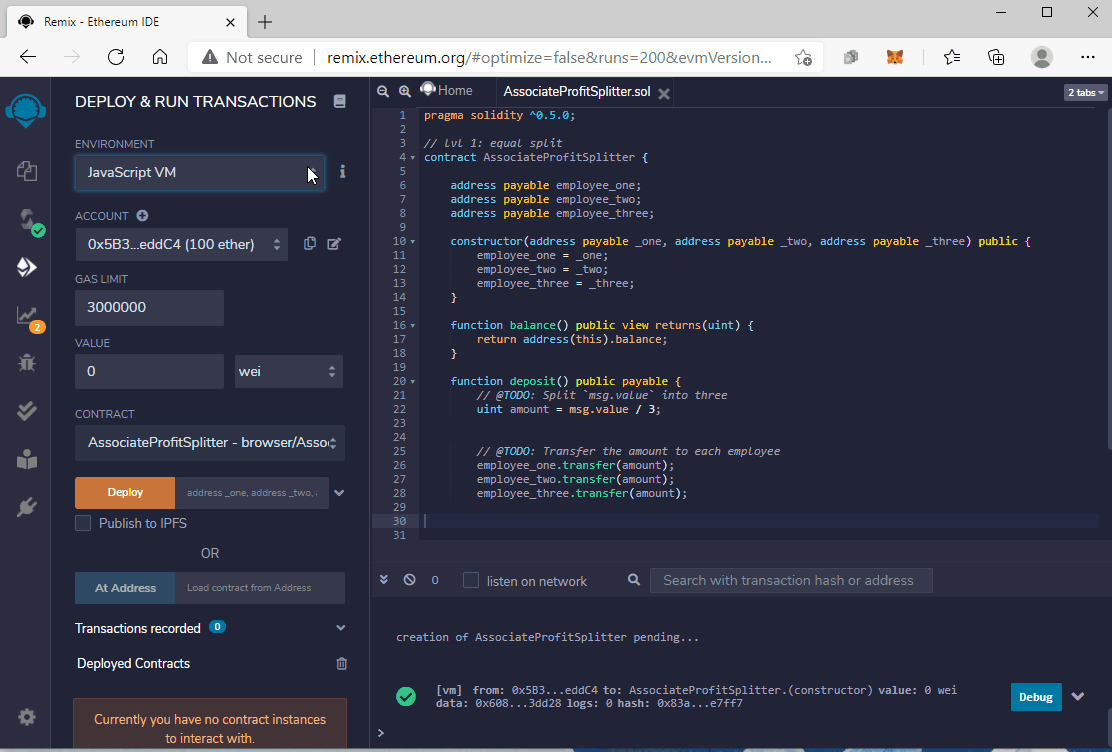Add this page to favorites star
The width and height of the screenshot is (1112, 752).
[x=803, y=57]
